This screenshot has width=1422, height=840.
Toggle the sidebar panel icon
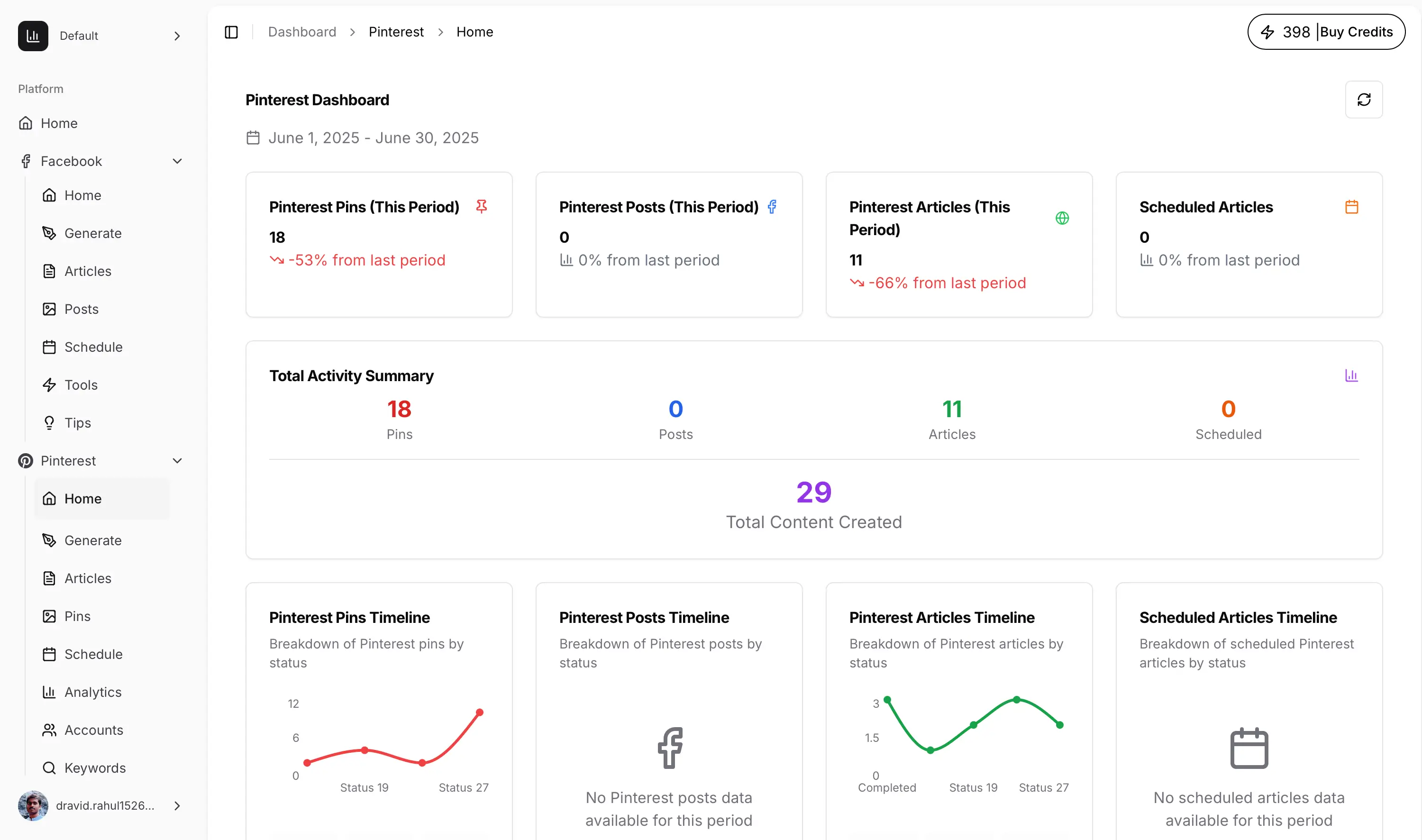(x=231, y=32)
